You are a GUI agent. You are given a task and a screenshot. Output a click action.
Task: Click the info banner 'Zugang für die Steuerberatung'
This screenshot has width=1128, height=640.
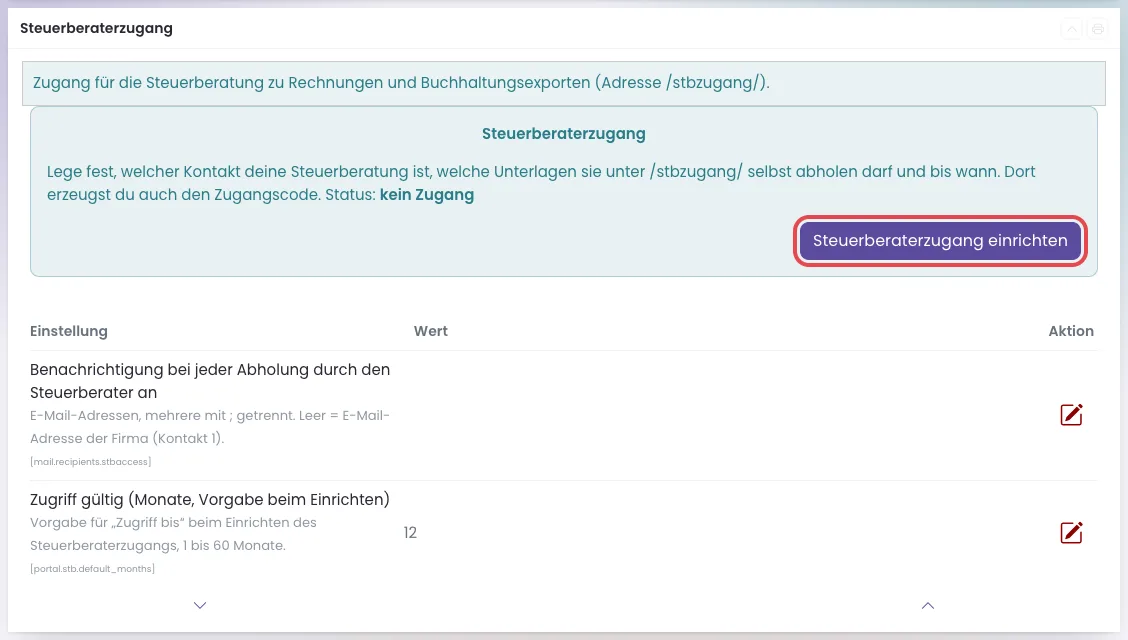tap(564, 83)
